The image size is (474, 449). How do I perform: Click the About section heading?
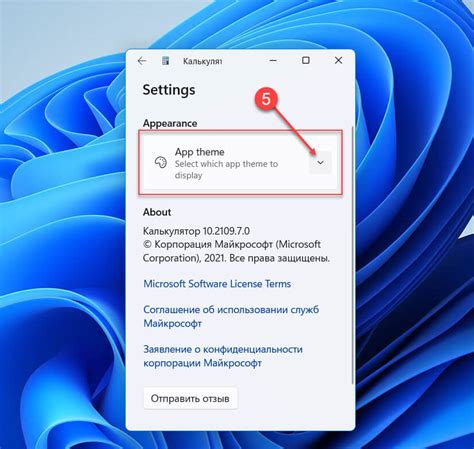coord(157,212)
